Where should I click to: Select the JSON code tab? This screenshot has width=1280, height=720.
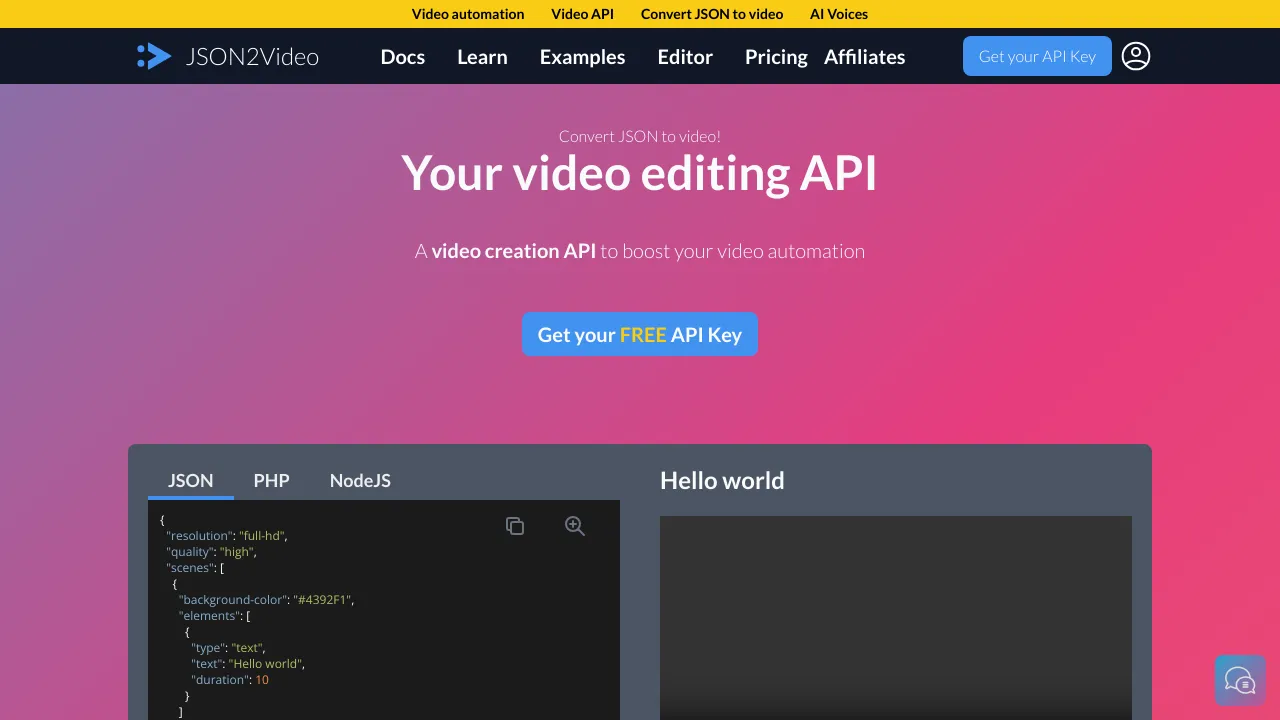(191, 481)
